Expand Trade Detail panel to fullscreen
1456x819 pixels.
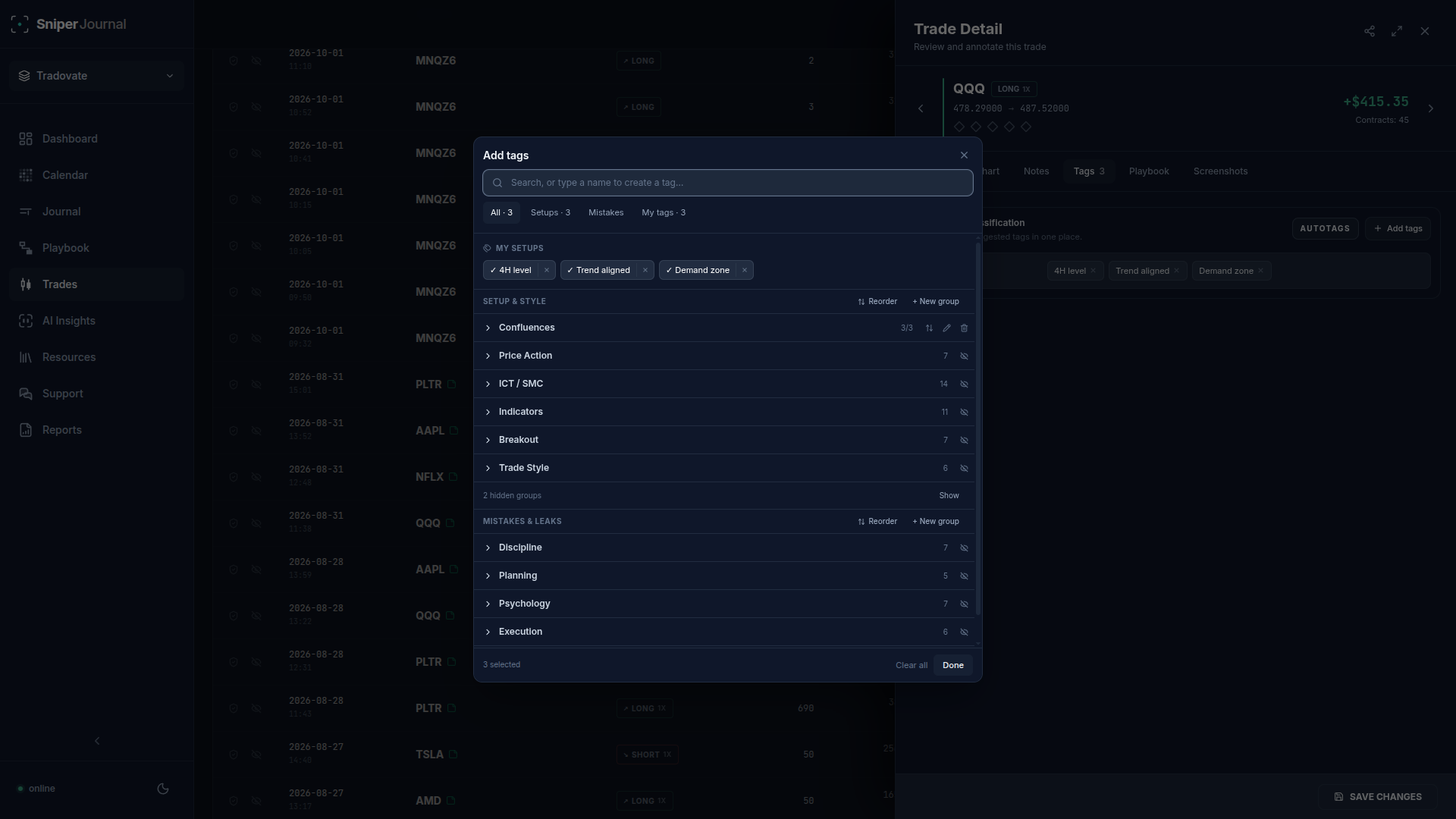tap(1397, 31)
